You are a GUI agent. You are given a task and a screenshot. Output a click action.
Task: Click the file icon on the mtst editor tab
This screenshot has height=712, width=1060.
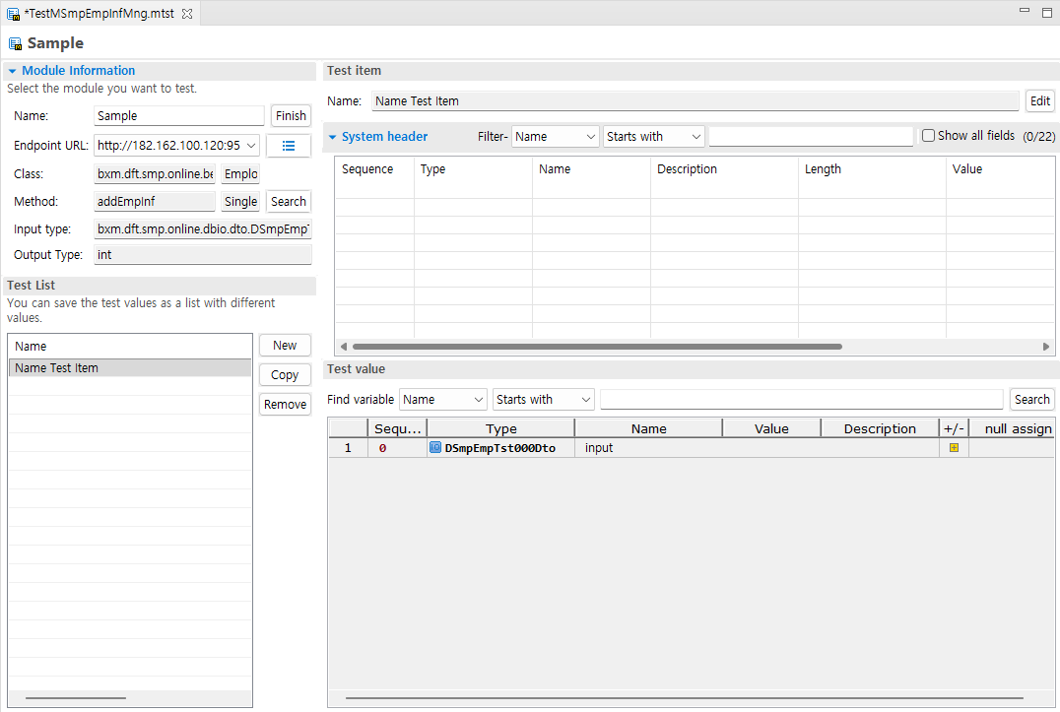tap(14, 14)
